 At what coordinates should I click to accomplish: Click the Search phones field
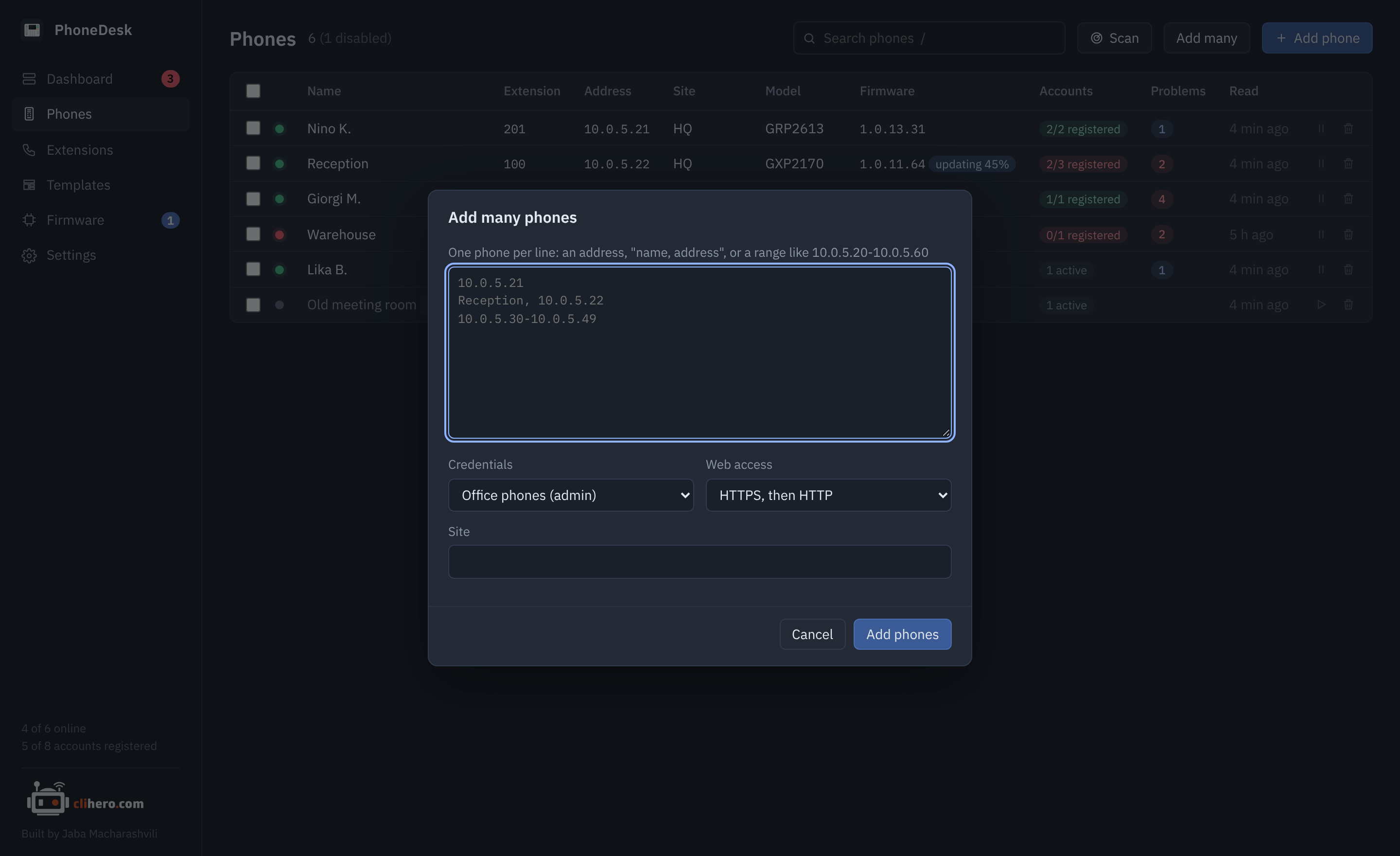929,38
